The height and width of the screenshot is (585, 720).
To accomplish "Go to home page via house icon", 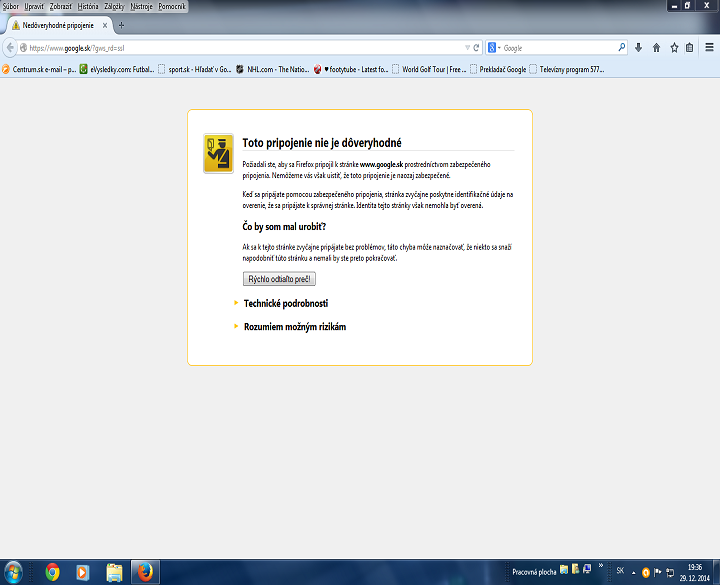I will 656,47.
